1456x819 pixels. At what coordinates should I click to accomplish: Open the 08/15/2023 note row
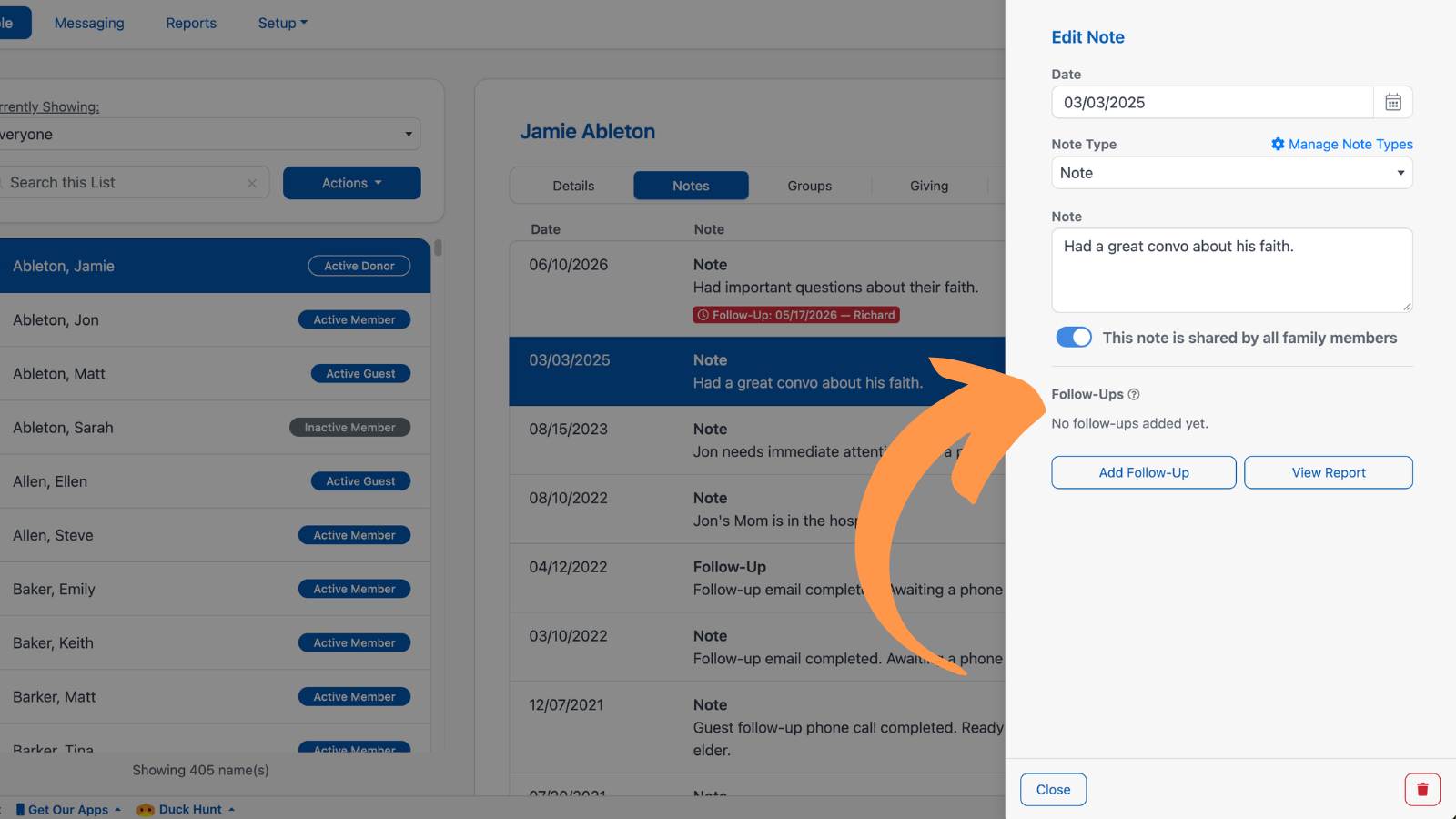coord(757,440)
